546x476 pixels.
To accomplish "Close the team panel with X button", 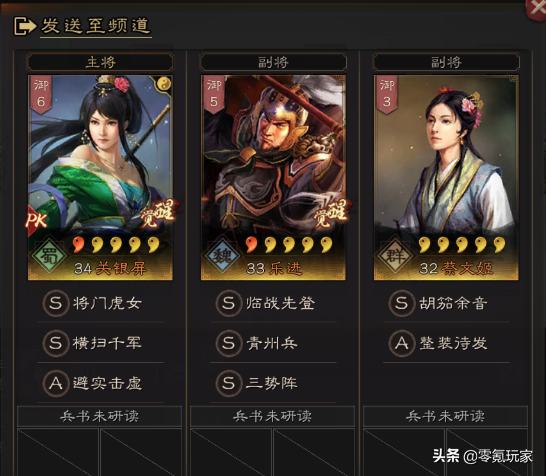I will click(x=536, y=10).
